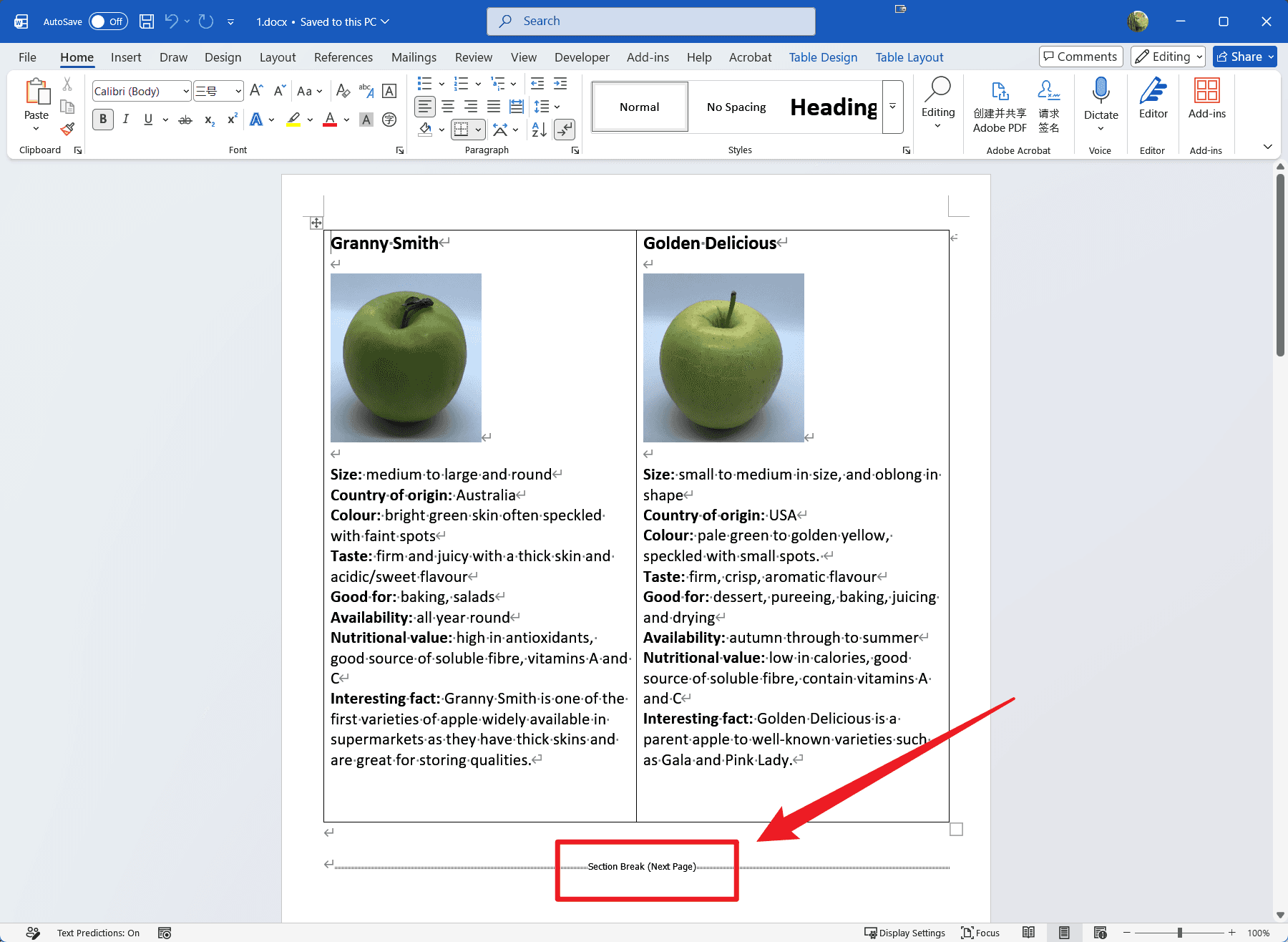Enter Focus mode from the status bar

tap(980, 933)
